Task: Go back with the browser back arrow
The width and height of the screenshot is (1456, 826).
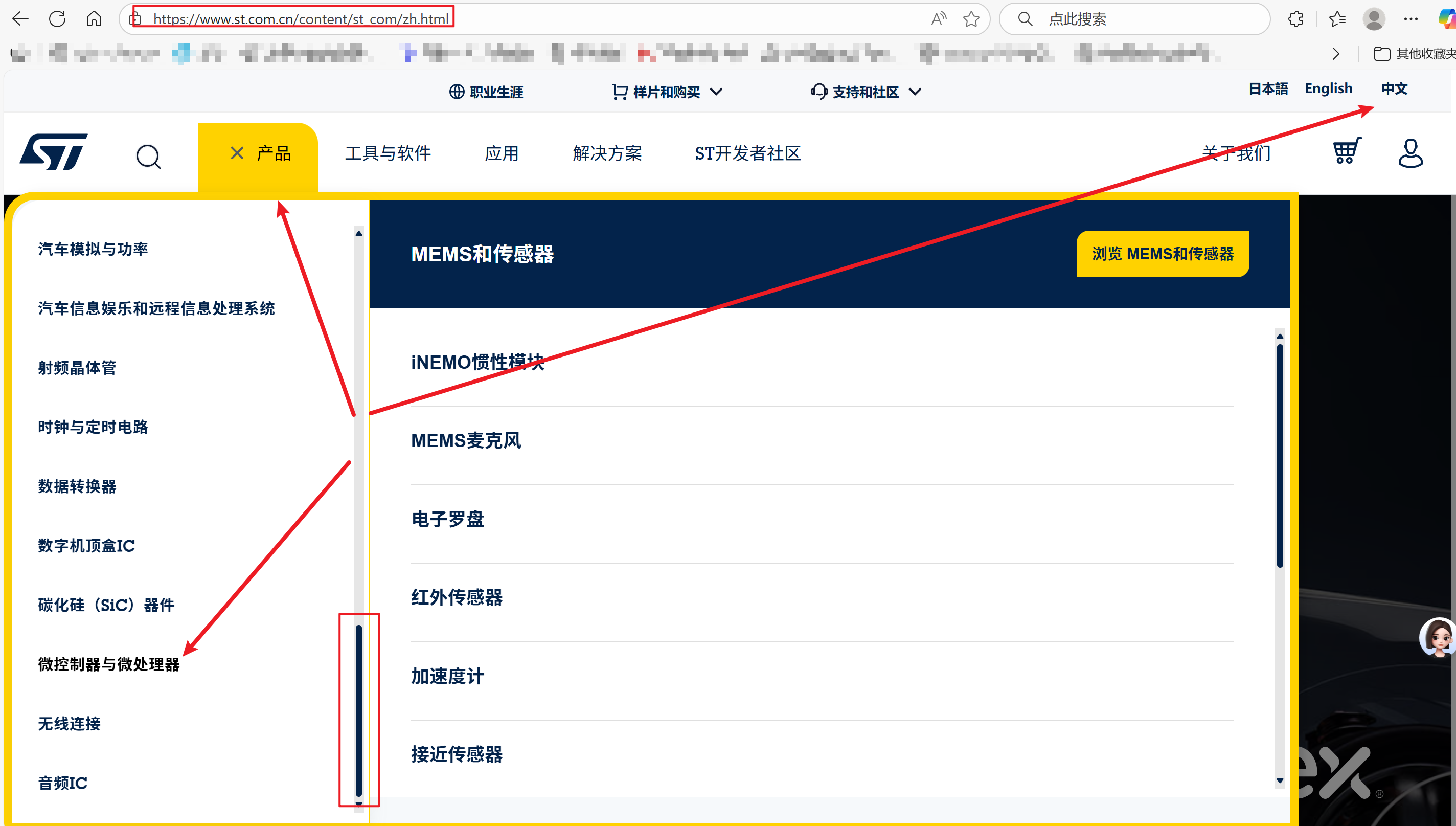Action: [20, 19]
